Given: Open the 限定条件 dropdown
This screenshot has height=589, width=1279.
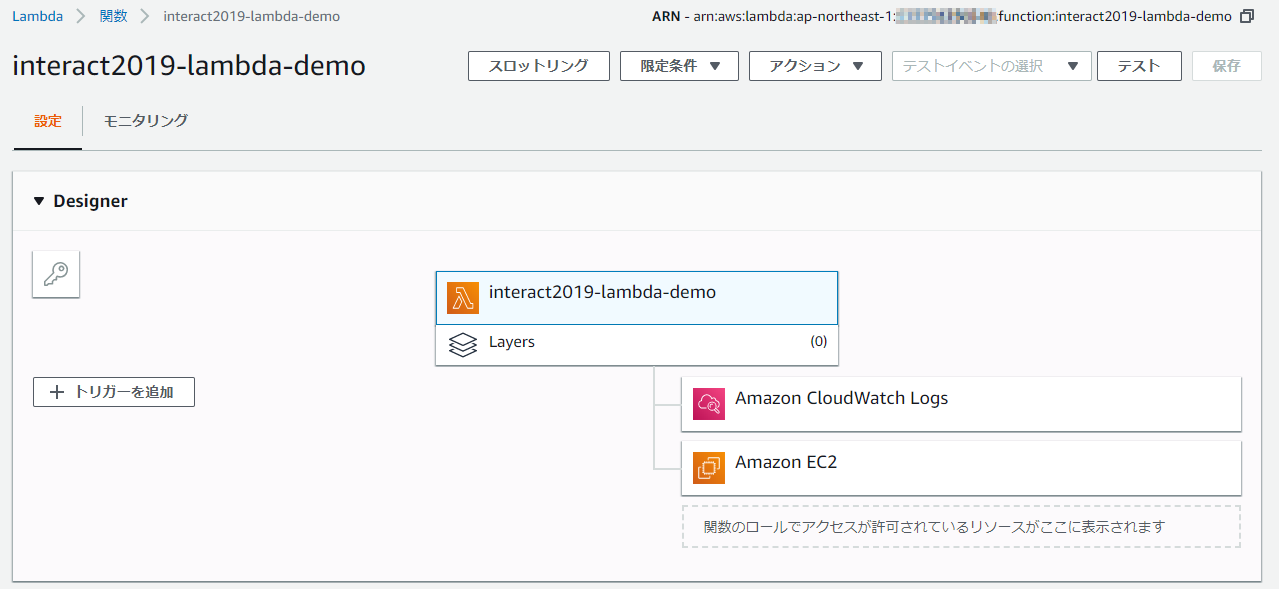Looking at the screenshot, I should [x=679, y=66].
